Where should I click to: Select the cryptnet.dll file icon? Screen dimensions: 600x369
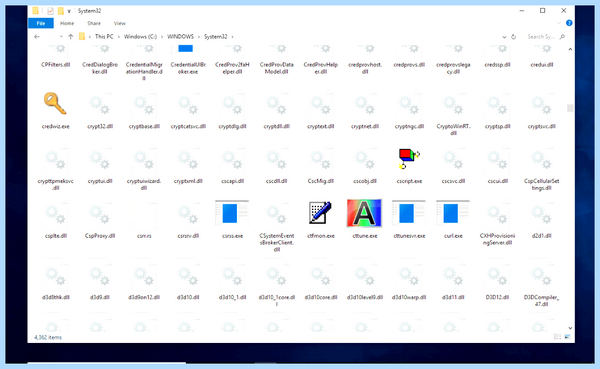[365, 105]
